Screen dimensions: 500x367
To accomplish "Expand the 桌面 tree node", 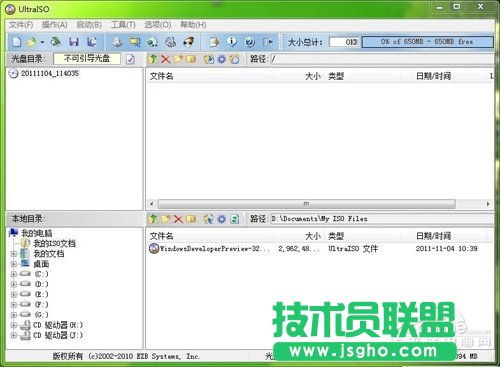I will (x=14, y=264).
